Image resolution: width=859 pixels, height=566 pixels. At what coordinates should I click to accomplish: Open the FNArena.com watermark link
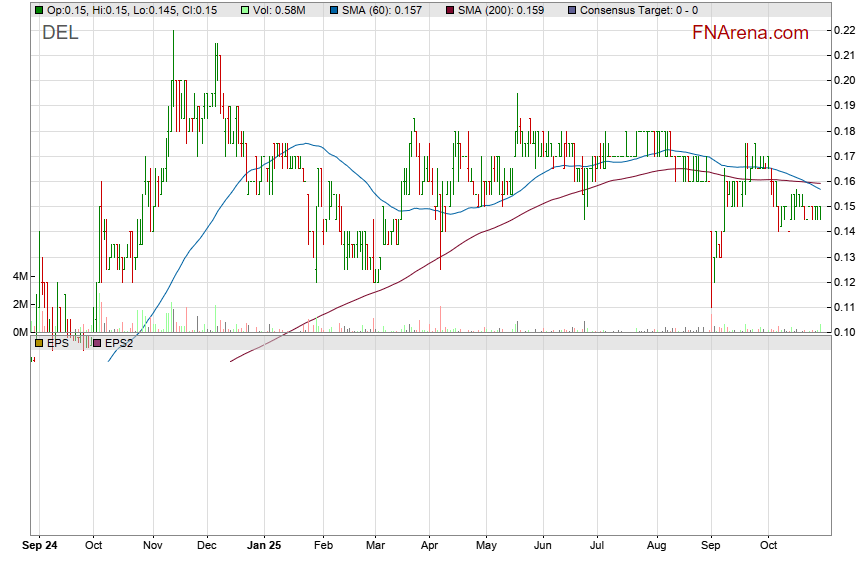point(750,33)
